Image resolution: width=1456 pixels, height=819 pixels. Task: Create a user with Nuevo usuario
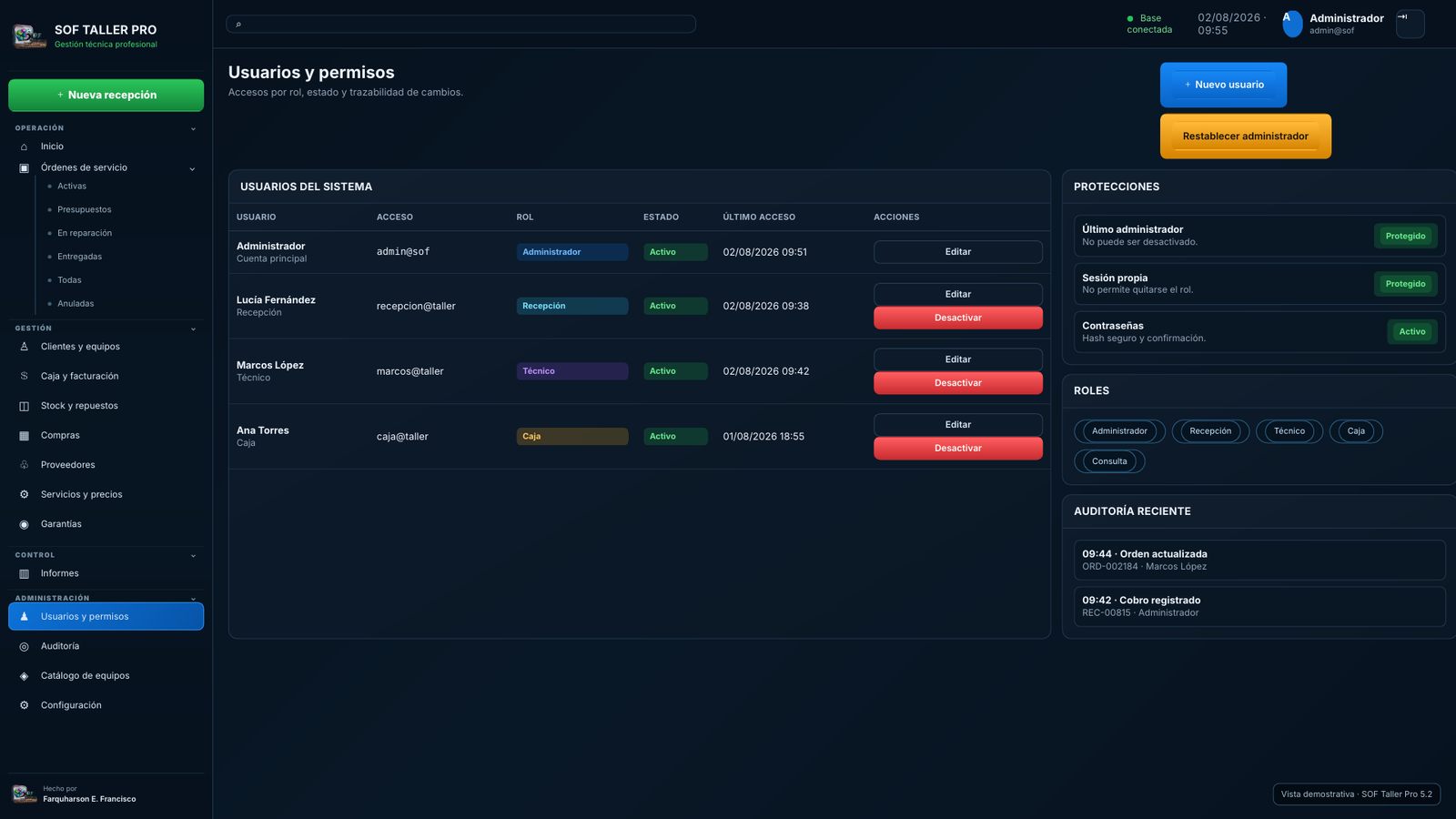pos(1223,85)
